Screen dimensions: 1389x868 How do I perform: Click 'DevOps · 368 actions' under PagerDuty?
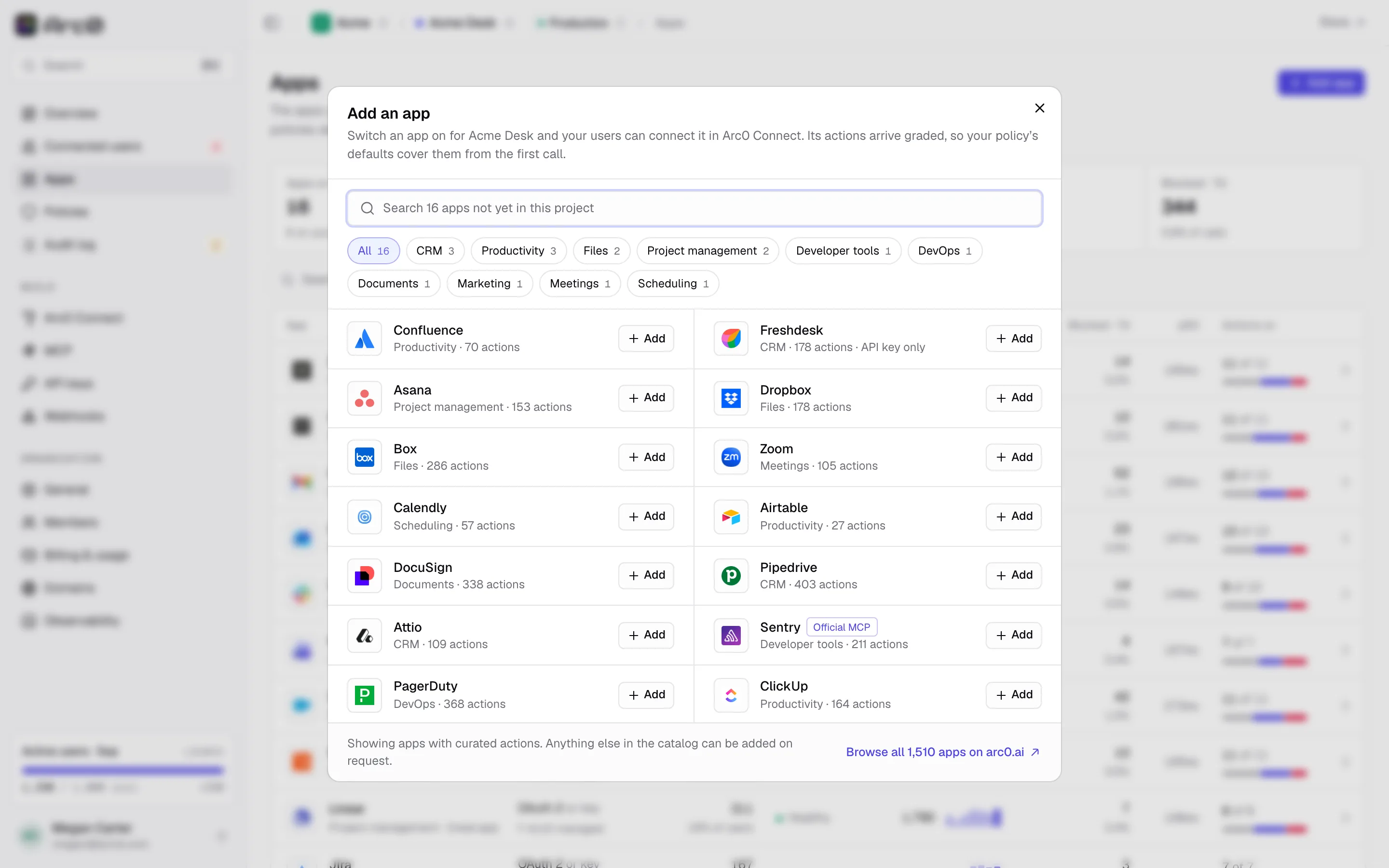click(x=449, y=704)
